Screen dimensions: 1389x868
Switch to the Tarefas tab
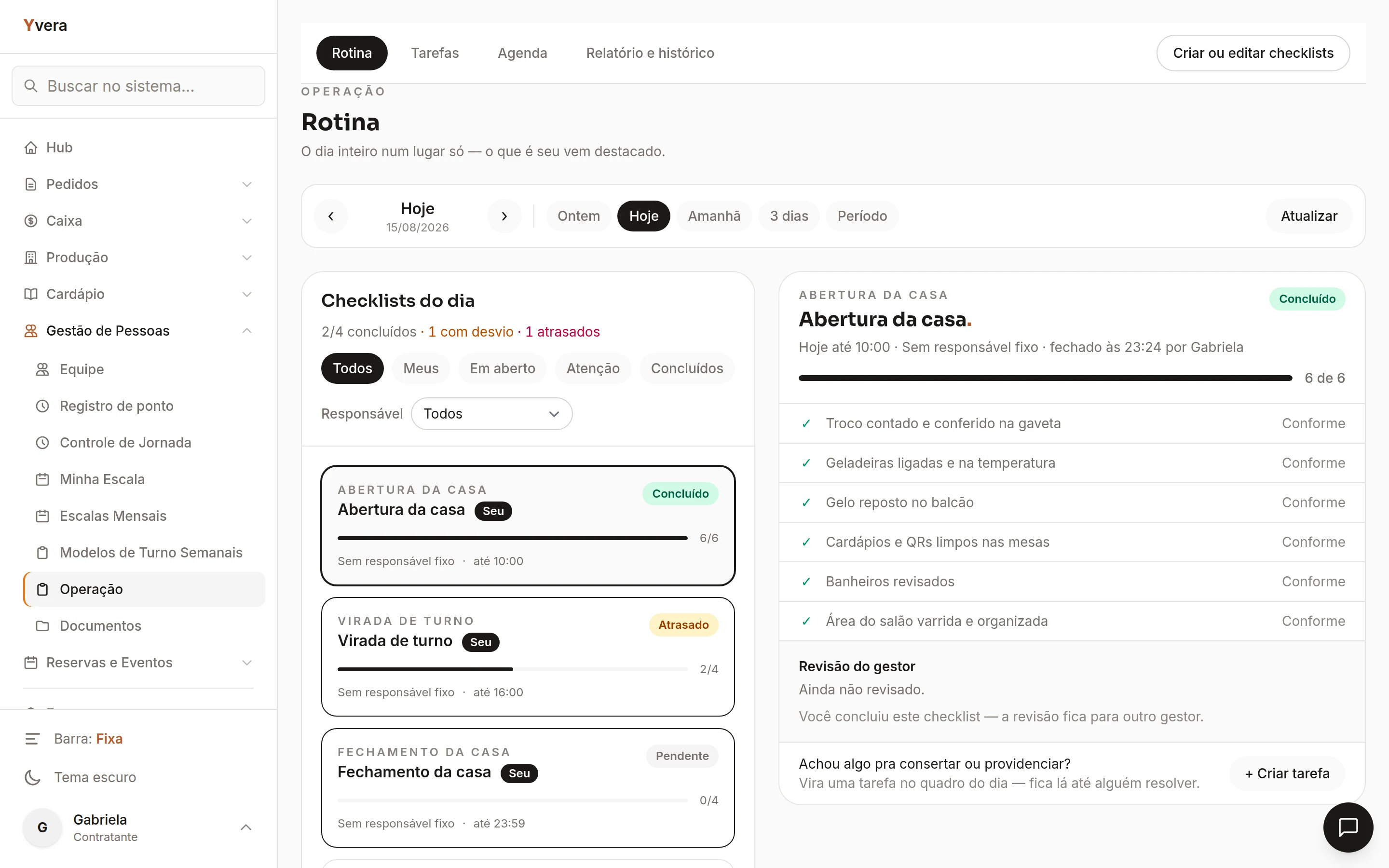[x=435, y=53]
